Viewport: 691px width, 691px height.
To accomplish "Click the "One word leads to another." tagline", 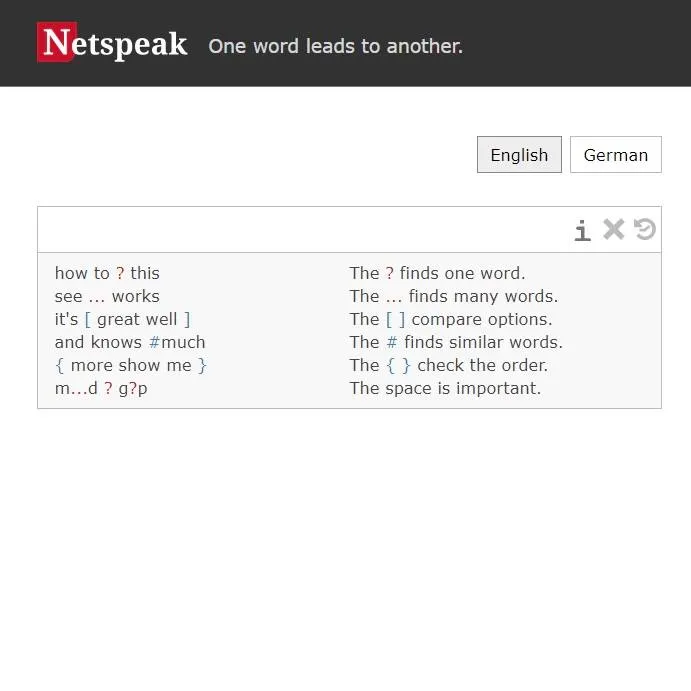I will click(x=335, y=46).
